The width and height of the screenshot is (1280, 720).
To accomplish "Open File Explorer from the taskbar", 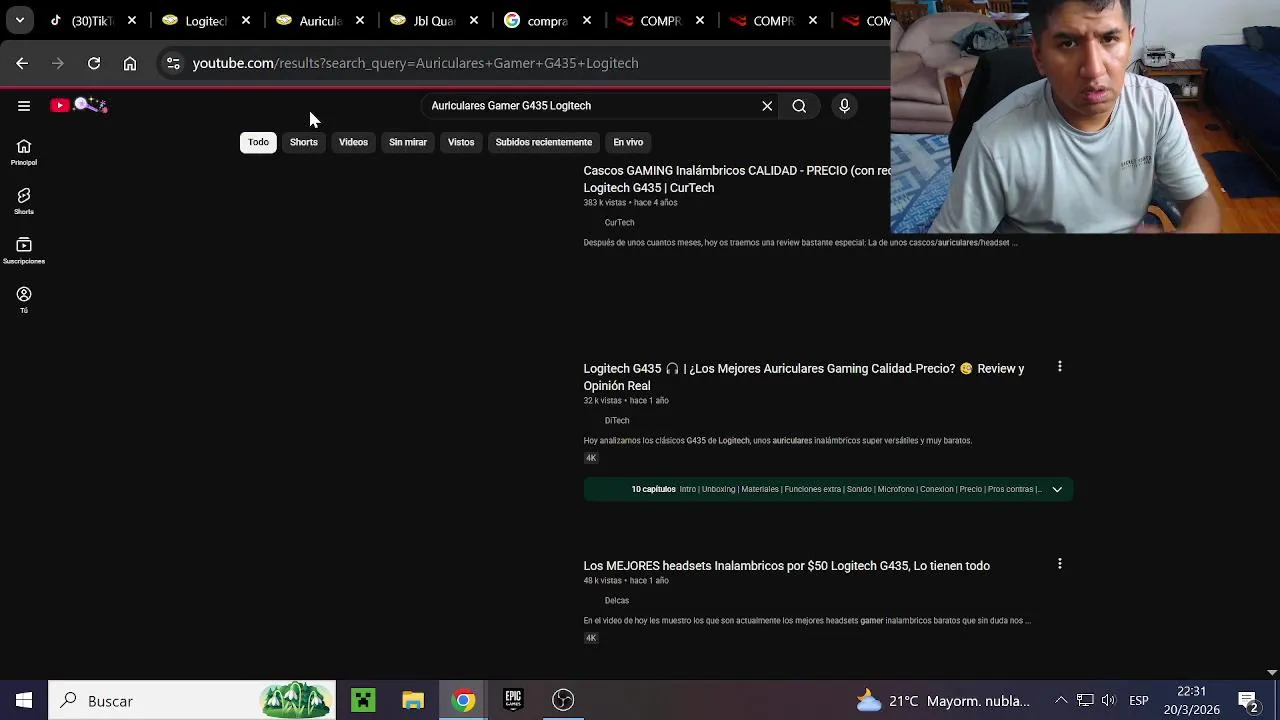I will click(413, 700).
